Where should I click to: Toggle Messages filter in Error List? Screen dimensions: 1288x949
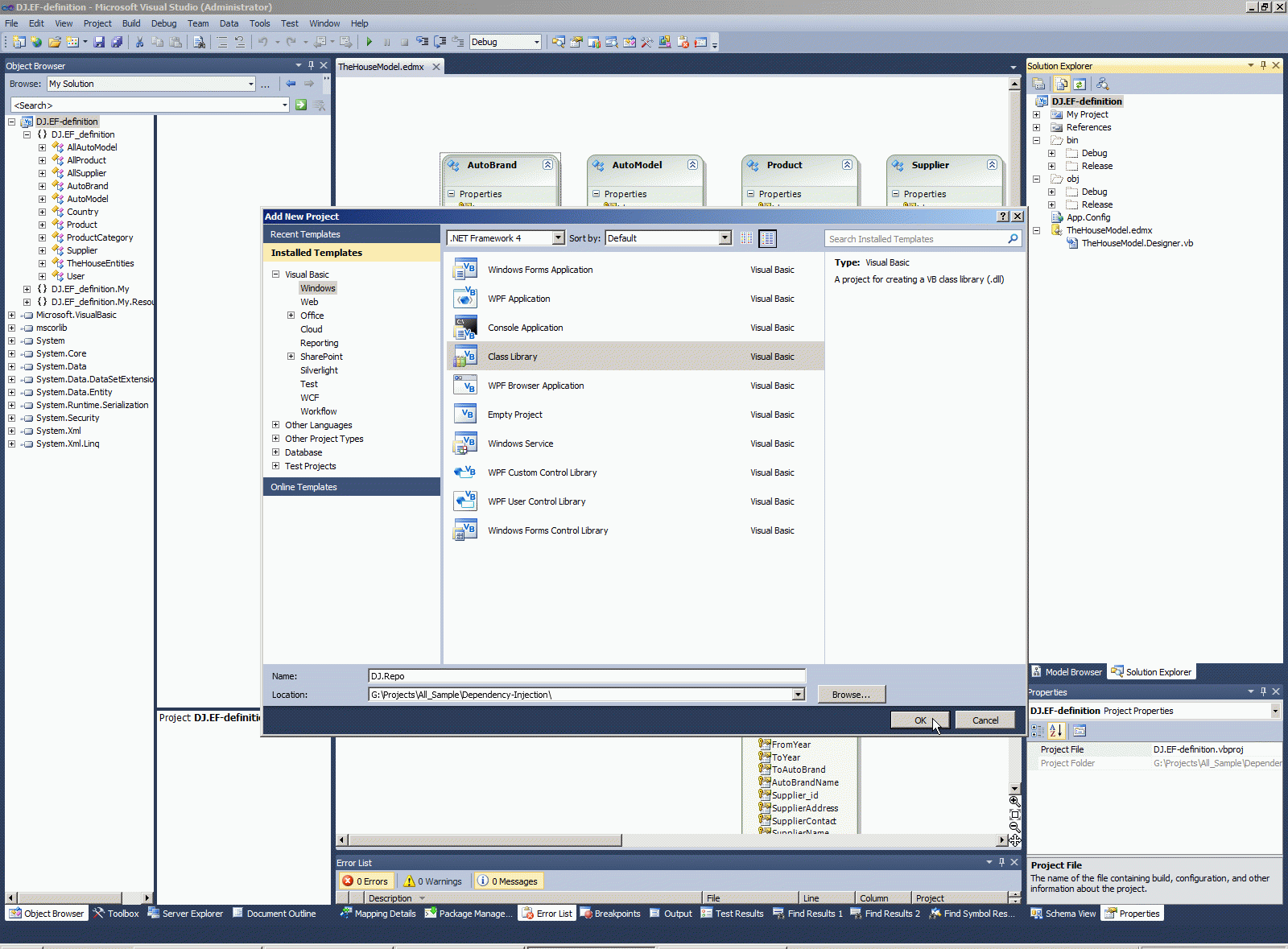(x=508, y=881)
